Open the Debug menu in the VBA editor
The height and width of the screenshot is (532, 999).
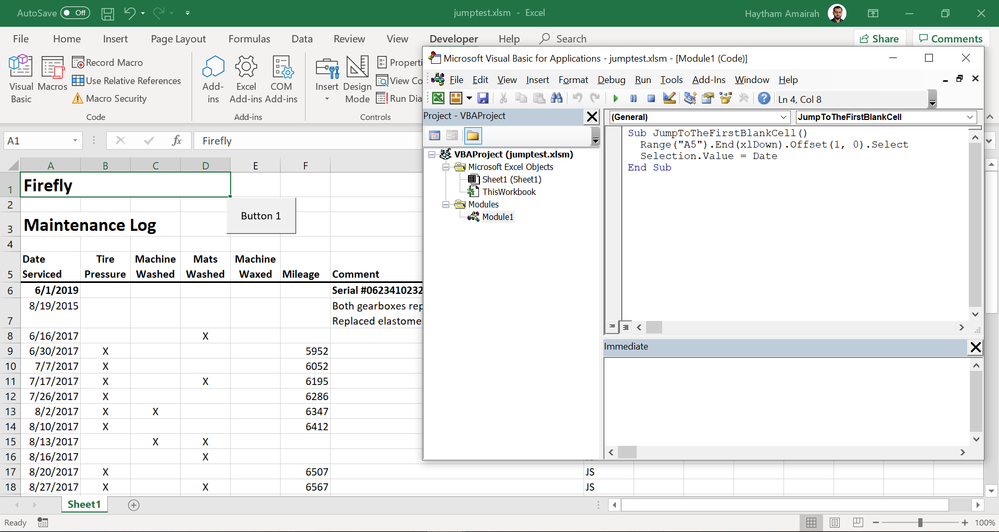[611, 80]
